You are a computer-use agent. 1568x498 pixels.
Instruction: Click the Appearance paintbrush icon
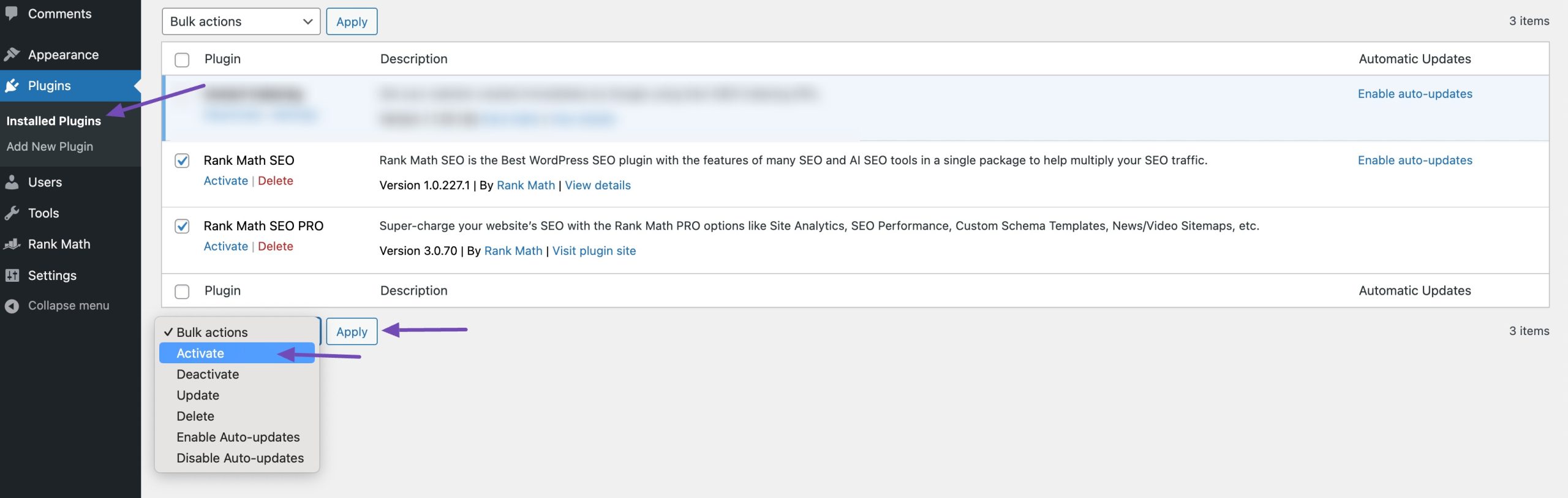(x=12, y=55)
